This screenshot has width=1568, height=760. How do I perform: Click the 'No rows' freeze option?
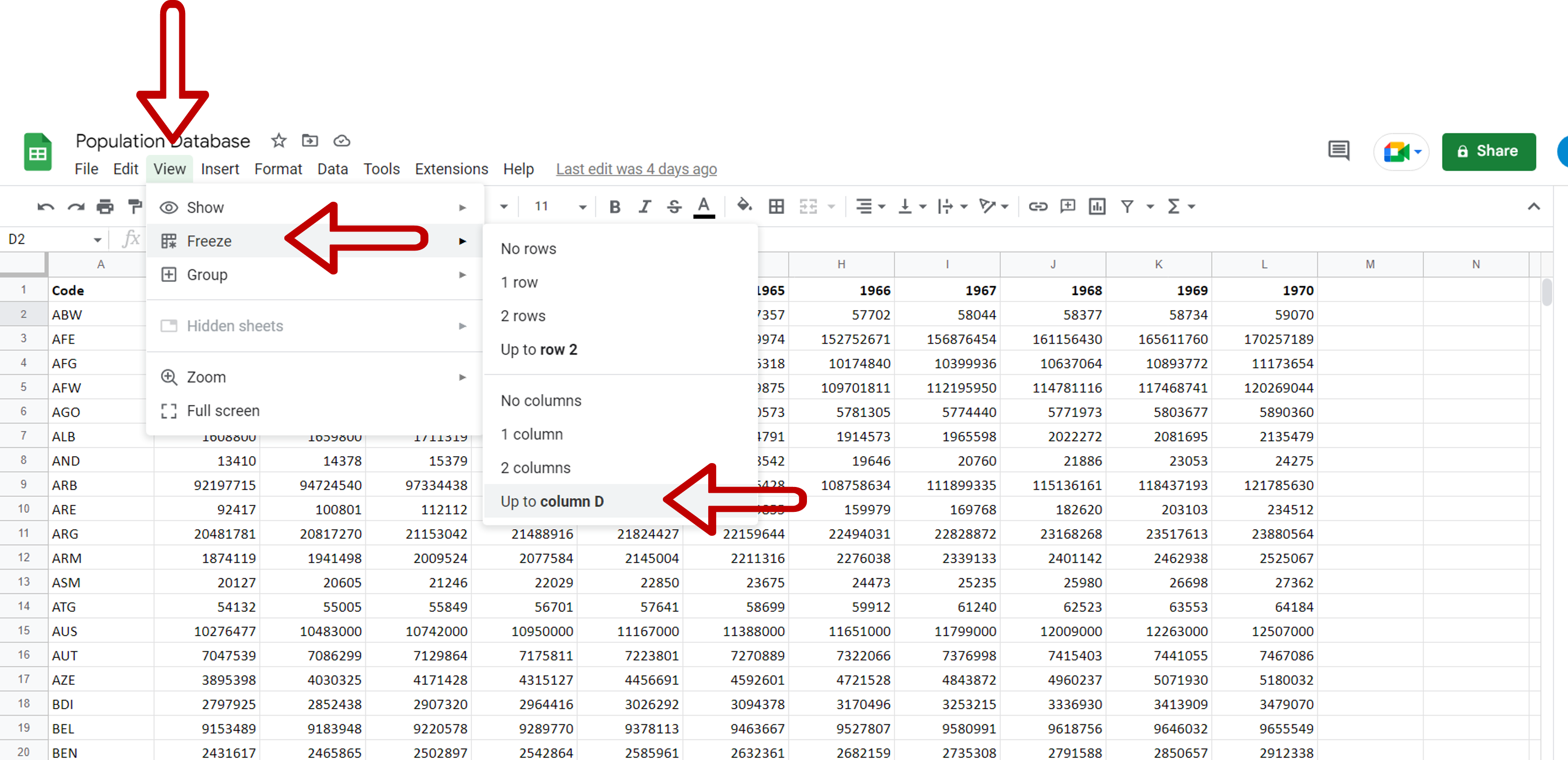(528, 248)
